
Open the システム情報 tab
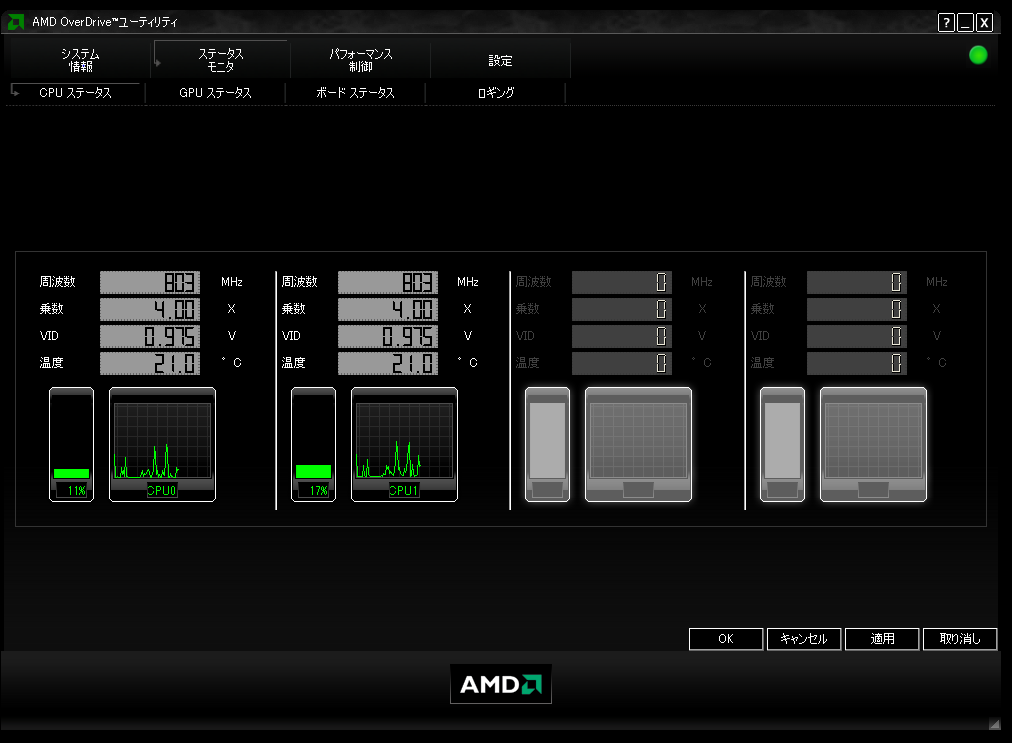click(80, 60)
